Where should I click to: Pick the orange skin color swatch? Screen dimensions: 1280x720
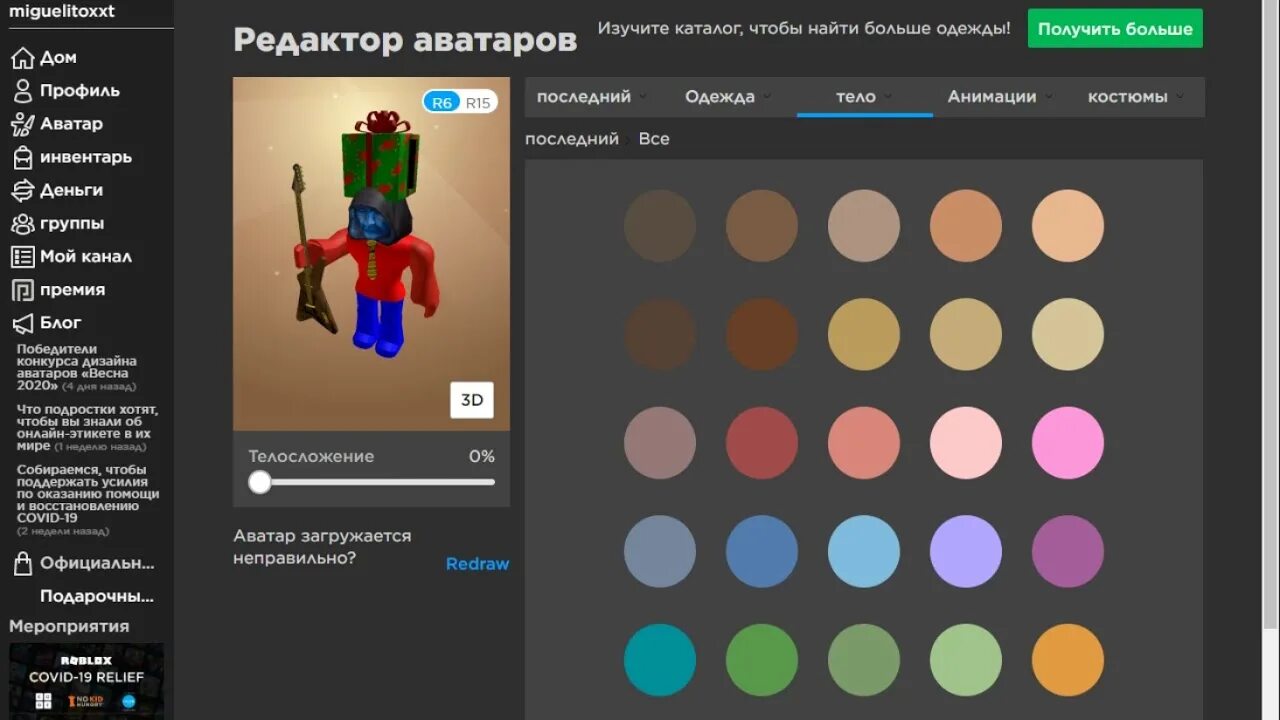(1068, 660)
